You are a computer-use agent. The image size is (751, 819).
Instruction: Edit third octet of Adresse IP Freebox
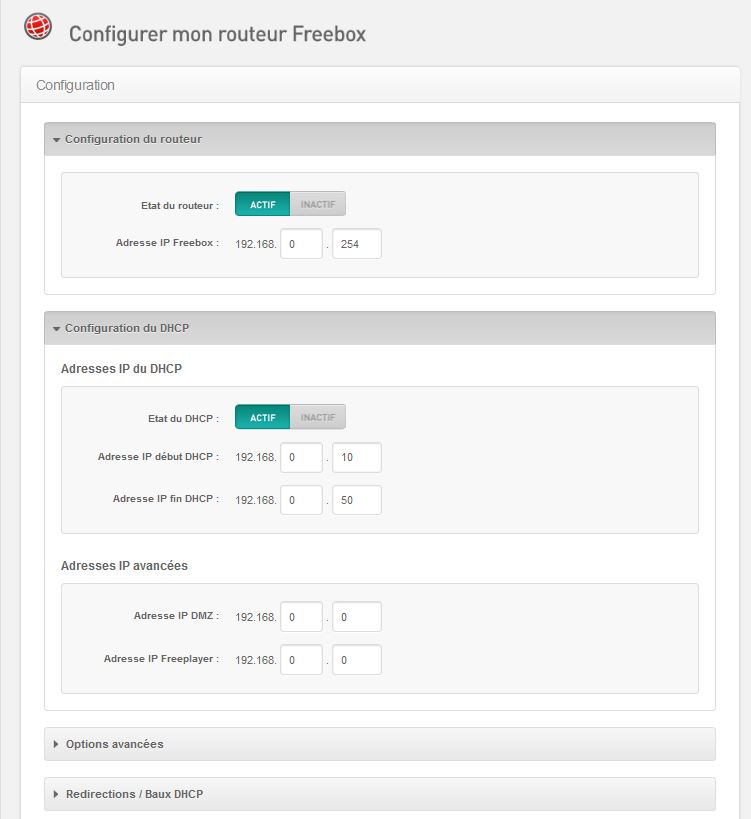[301, 244]
